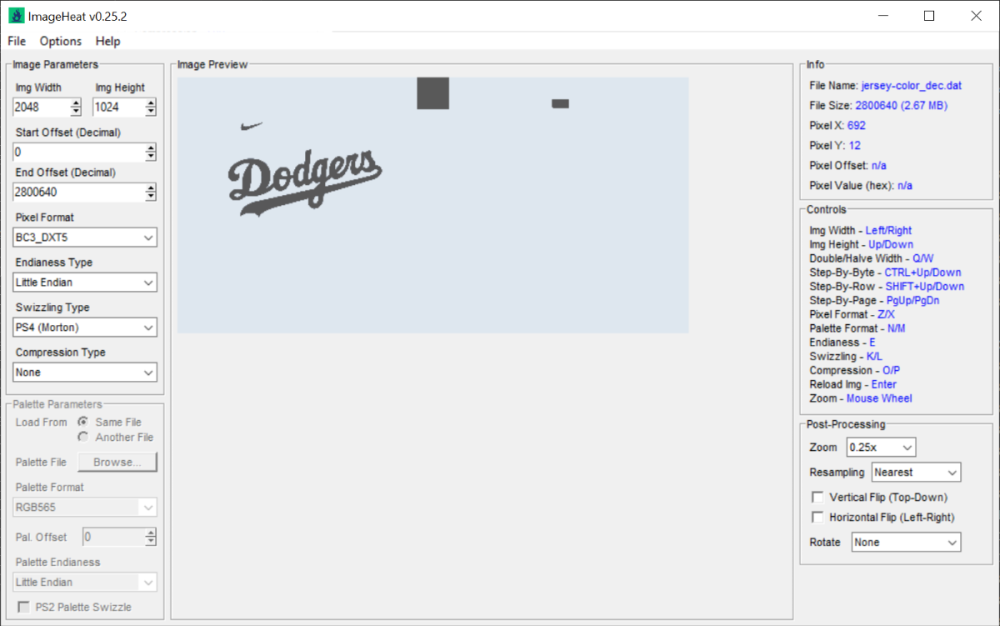Decrease Img Height with down spinner arrow
The width and height of the screenshot is (1000, 626).
click(x=150, y=111)
